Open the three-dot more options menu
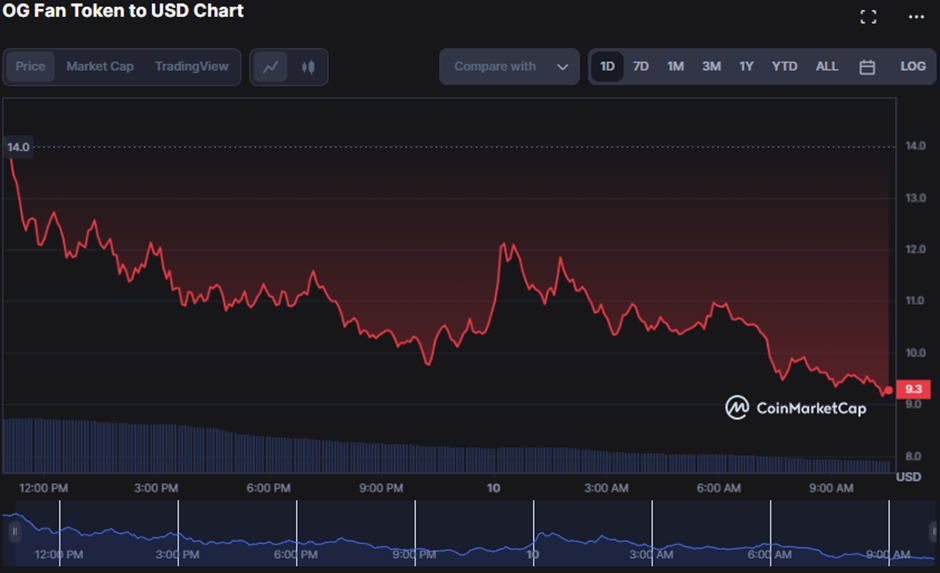 pyautogui.click(x=916, y=17)
